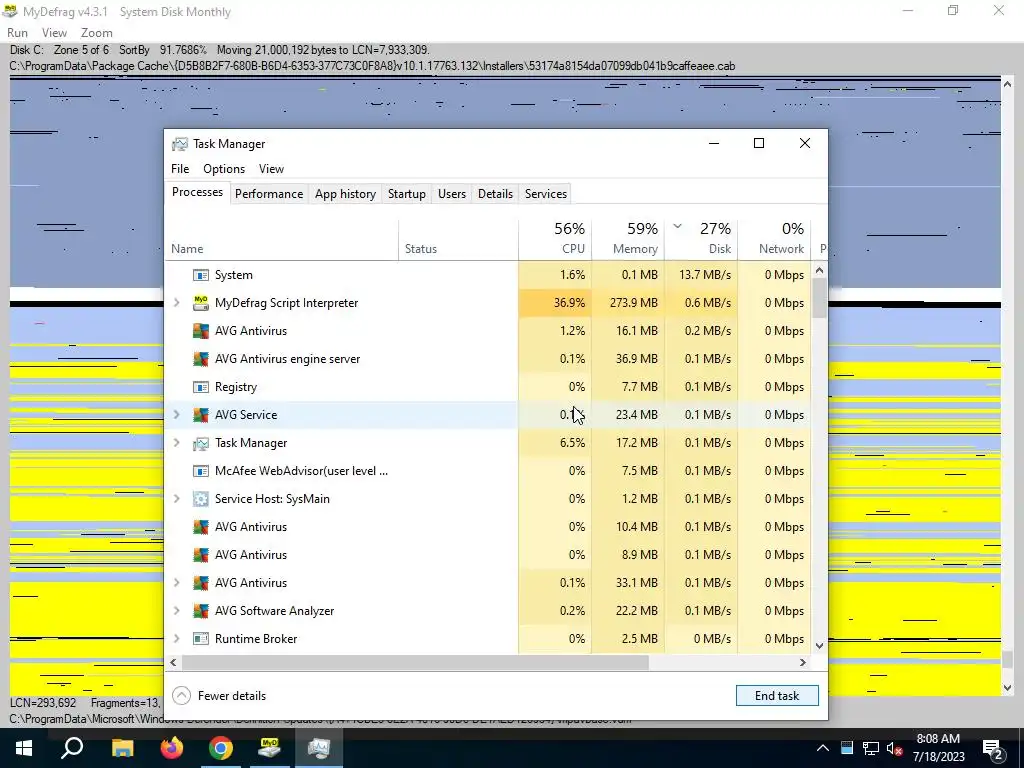Click horizontal scrollbar left arrow

pos(173,662)
